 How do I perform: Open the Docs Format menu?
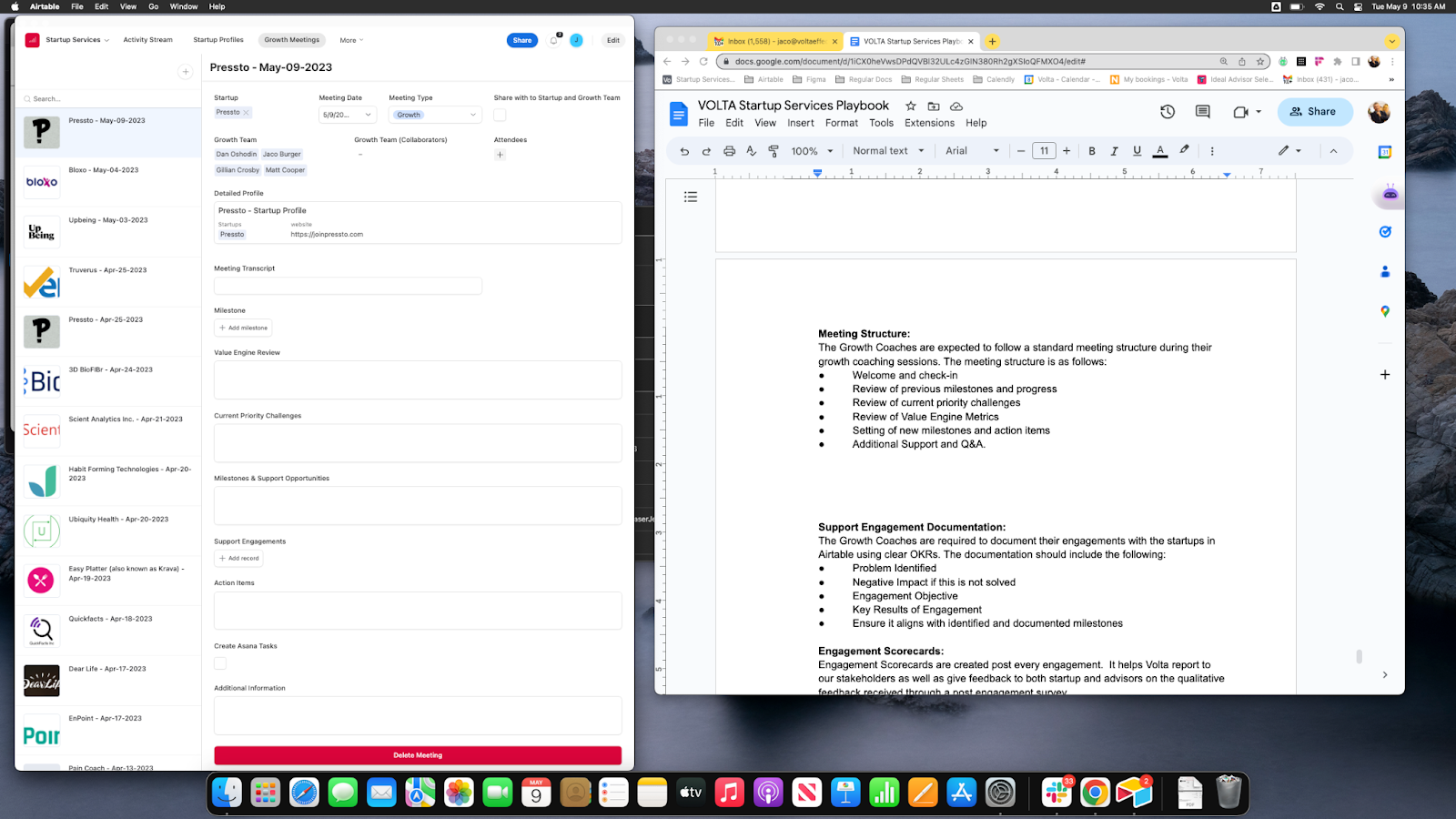point(841,123)
